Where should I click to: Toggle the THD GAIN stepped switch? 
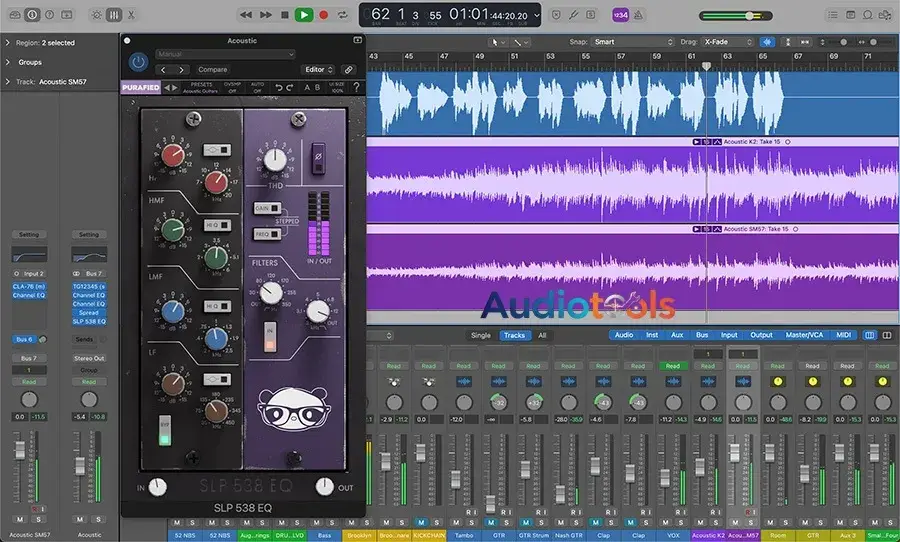(267, 208)
